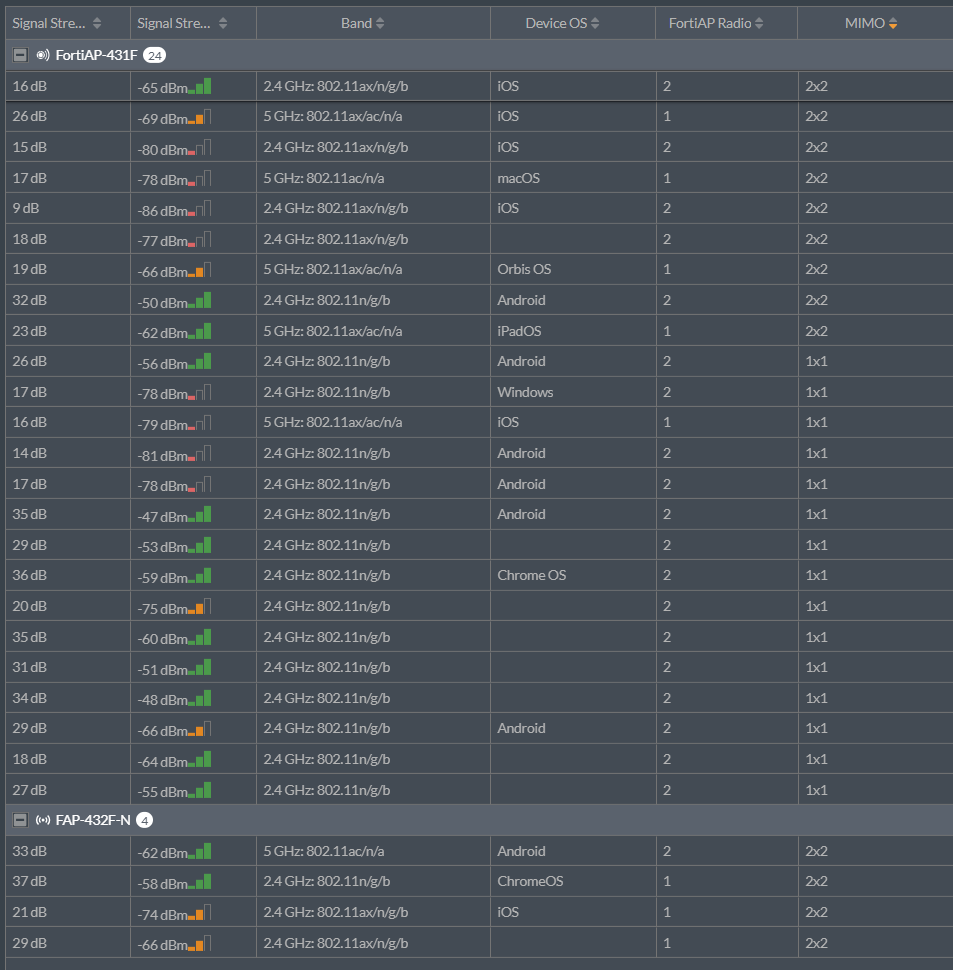953x970 pixels.
Task: Click 5 GHz: 802.11ac/n/a band in 33 dB row
Action: click(323, 851)
